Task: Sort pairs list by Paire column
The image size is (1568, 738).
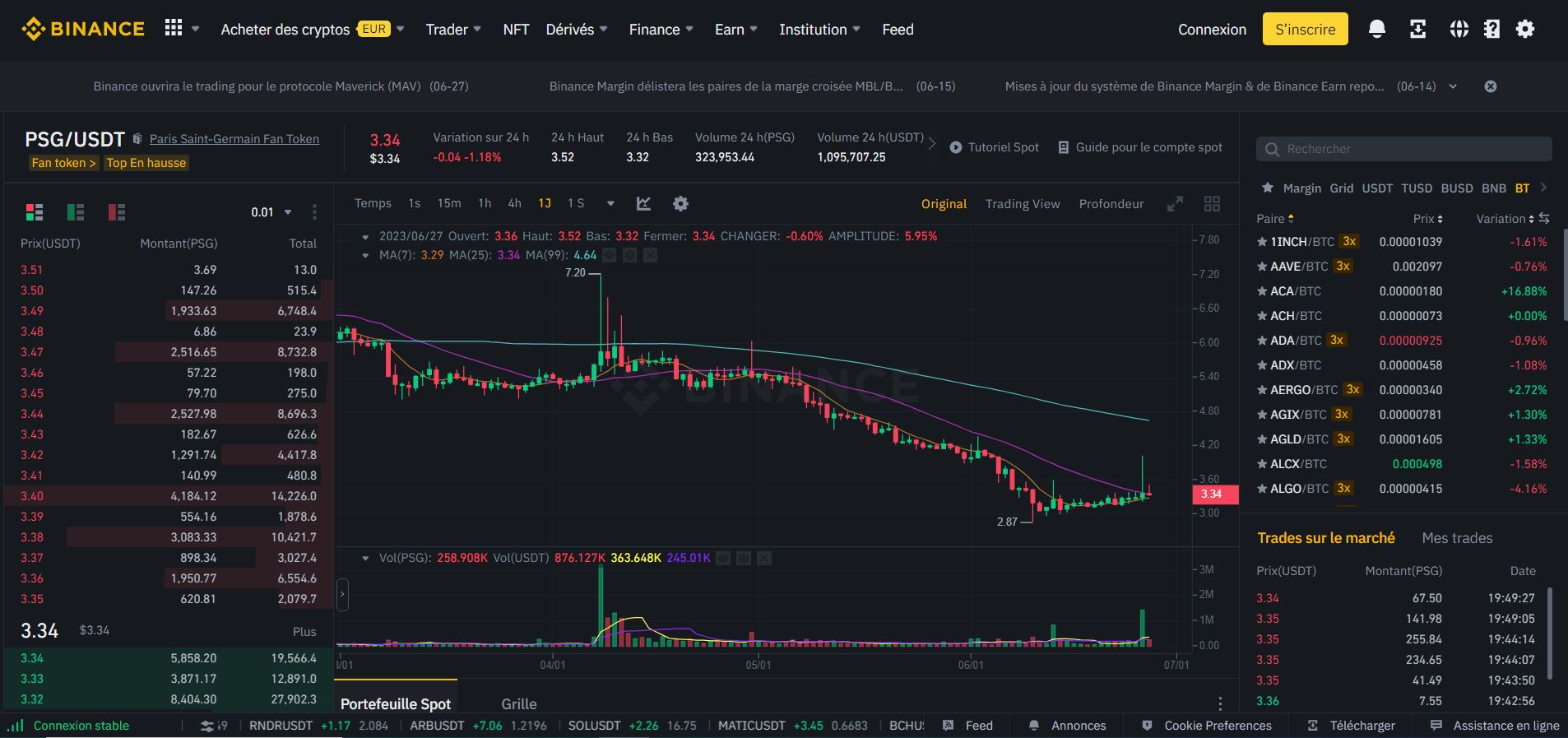Action: click(x=1275, y=219)
